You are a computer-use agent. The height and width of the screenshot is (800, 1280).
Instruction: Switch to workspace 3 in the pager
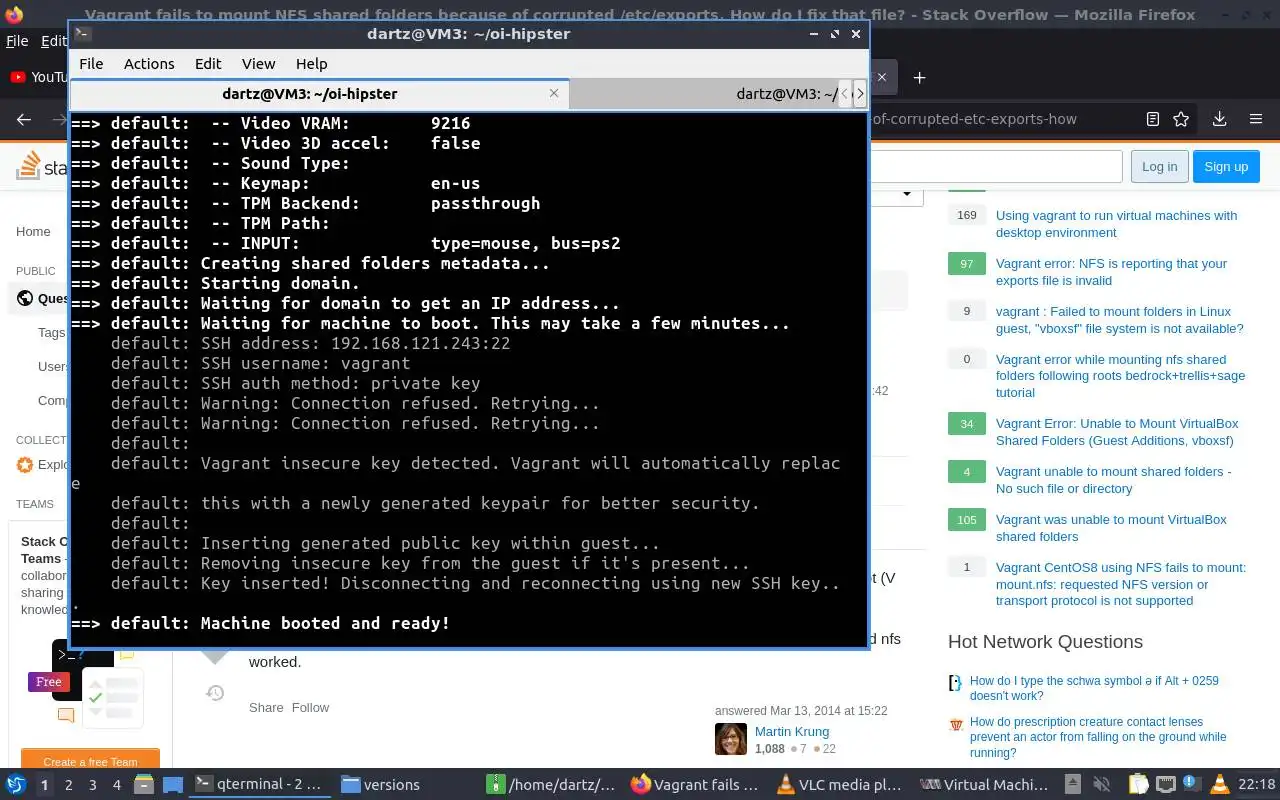click(x=92, y=785)
